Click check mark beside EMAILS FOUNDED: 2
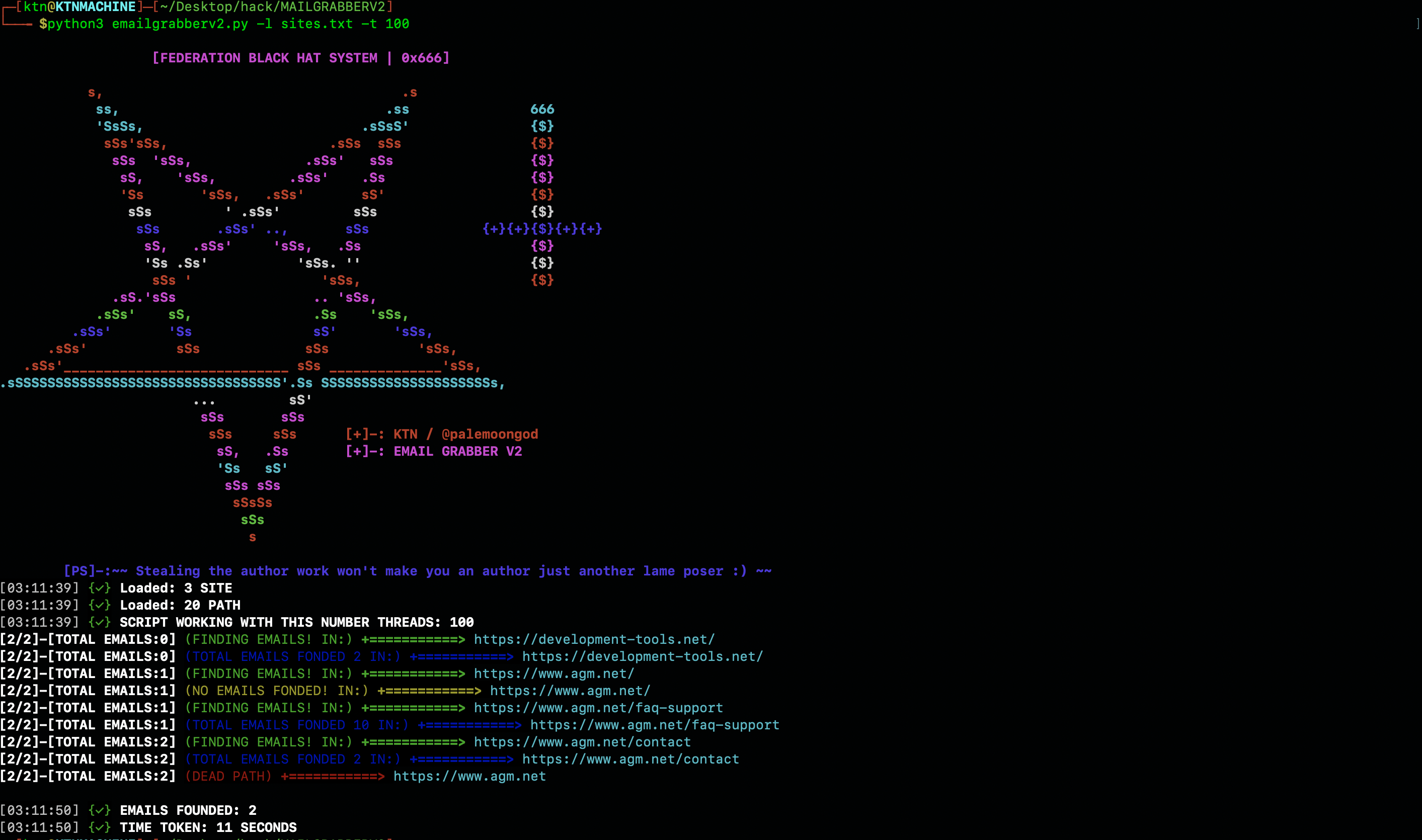1422x840 pixels. click(x=100, y=810)
